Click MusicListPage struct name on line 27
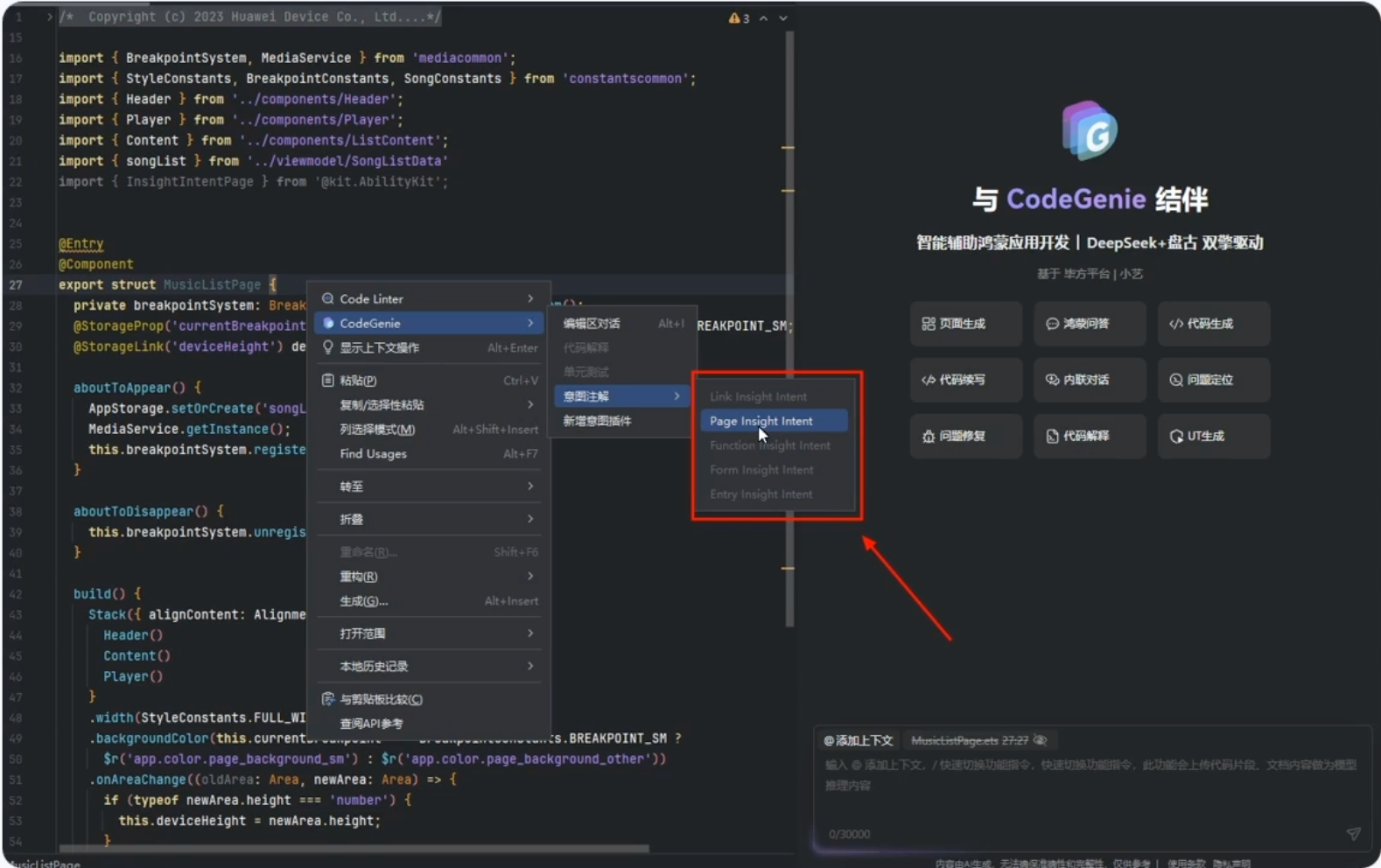Image resolution: width=1381 pixels, height=868 pixels. pos(212,284)
